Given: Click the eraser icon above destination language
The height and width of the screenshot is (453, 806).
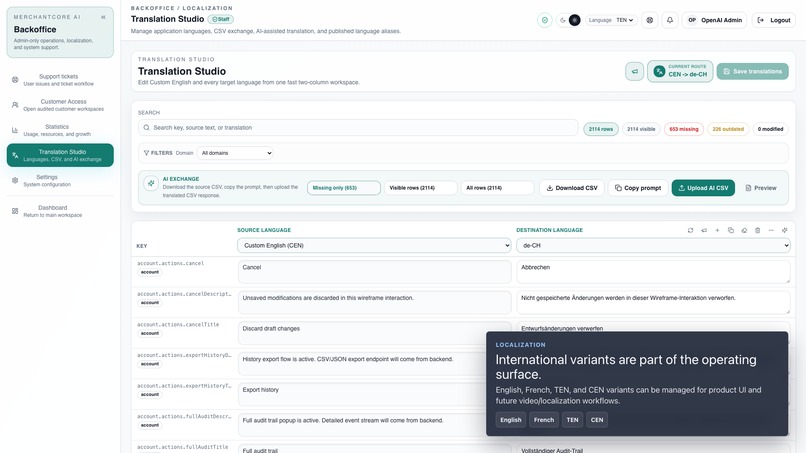Looking at the screenshot, I should tap(744, 230).
